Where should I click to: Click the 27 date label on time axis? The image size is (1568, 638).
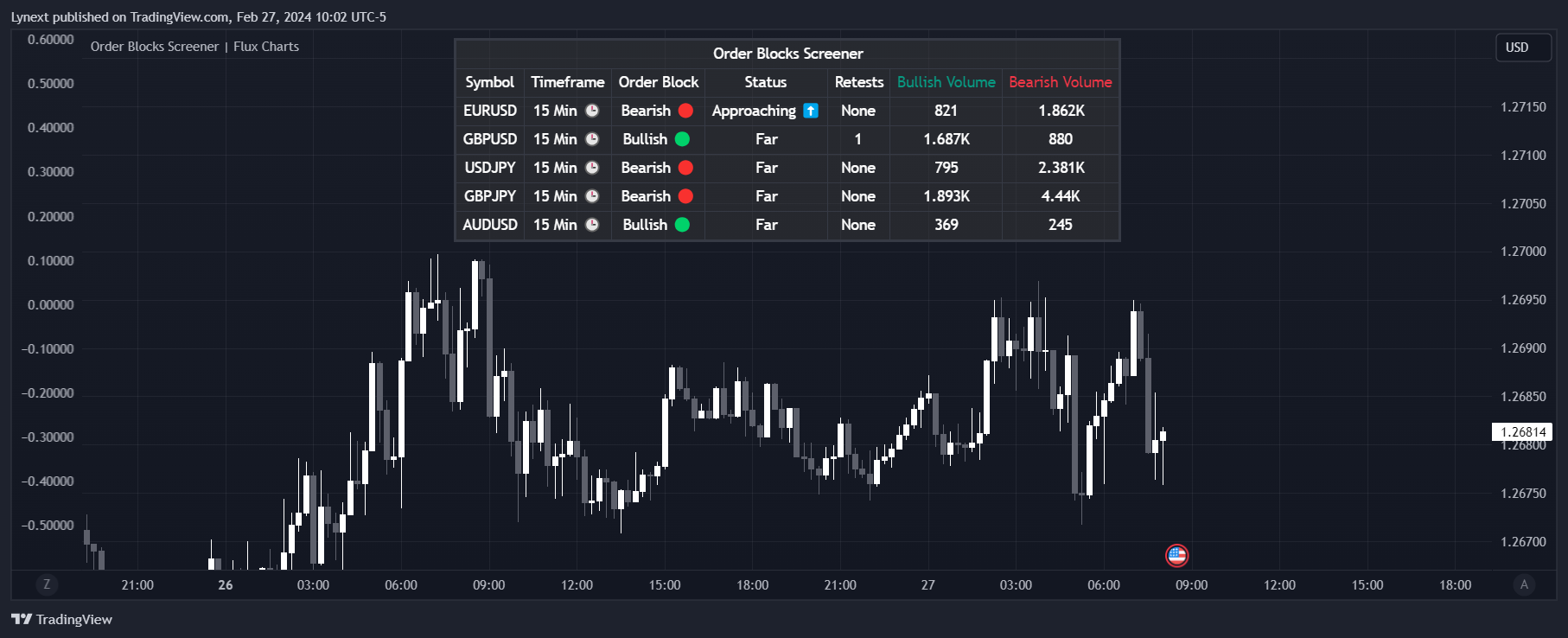(927, 585)
